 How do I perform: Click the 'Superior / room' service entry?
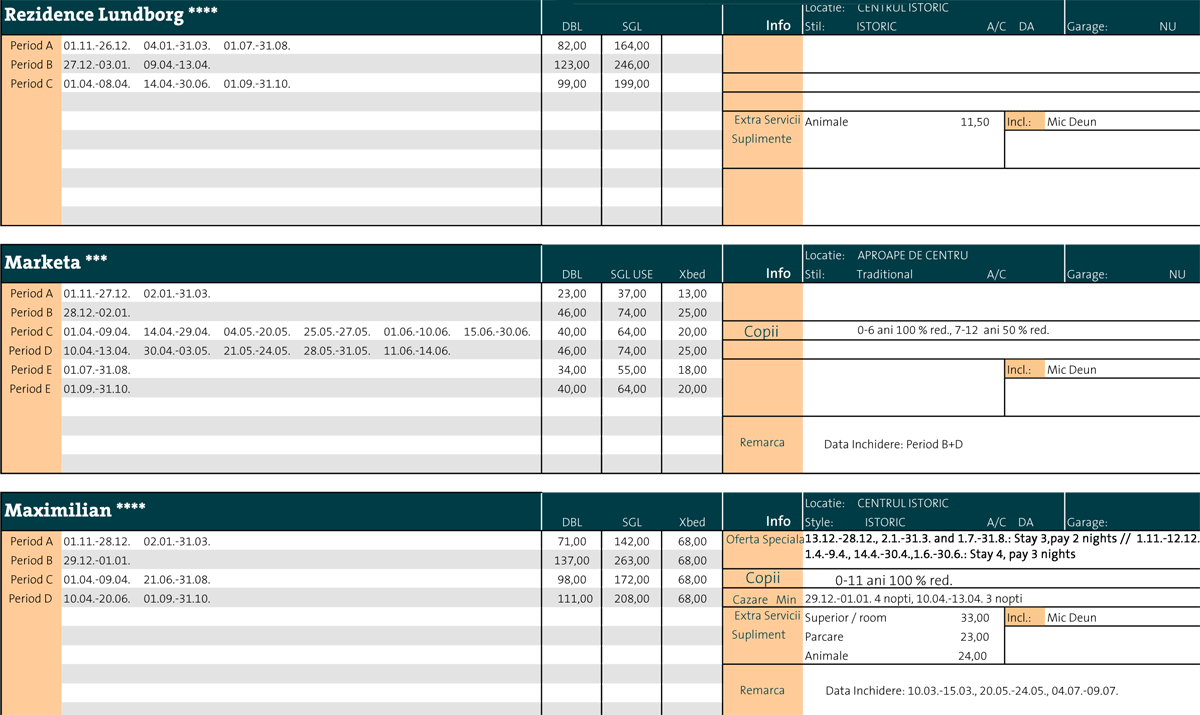[x=845, y=618]
